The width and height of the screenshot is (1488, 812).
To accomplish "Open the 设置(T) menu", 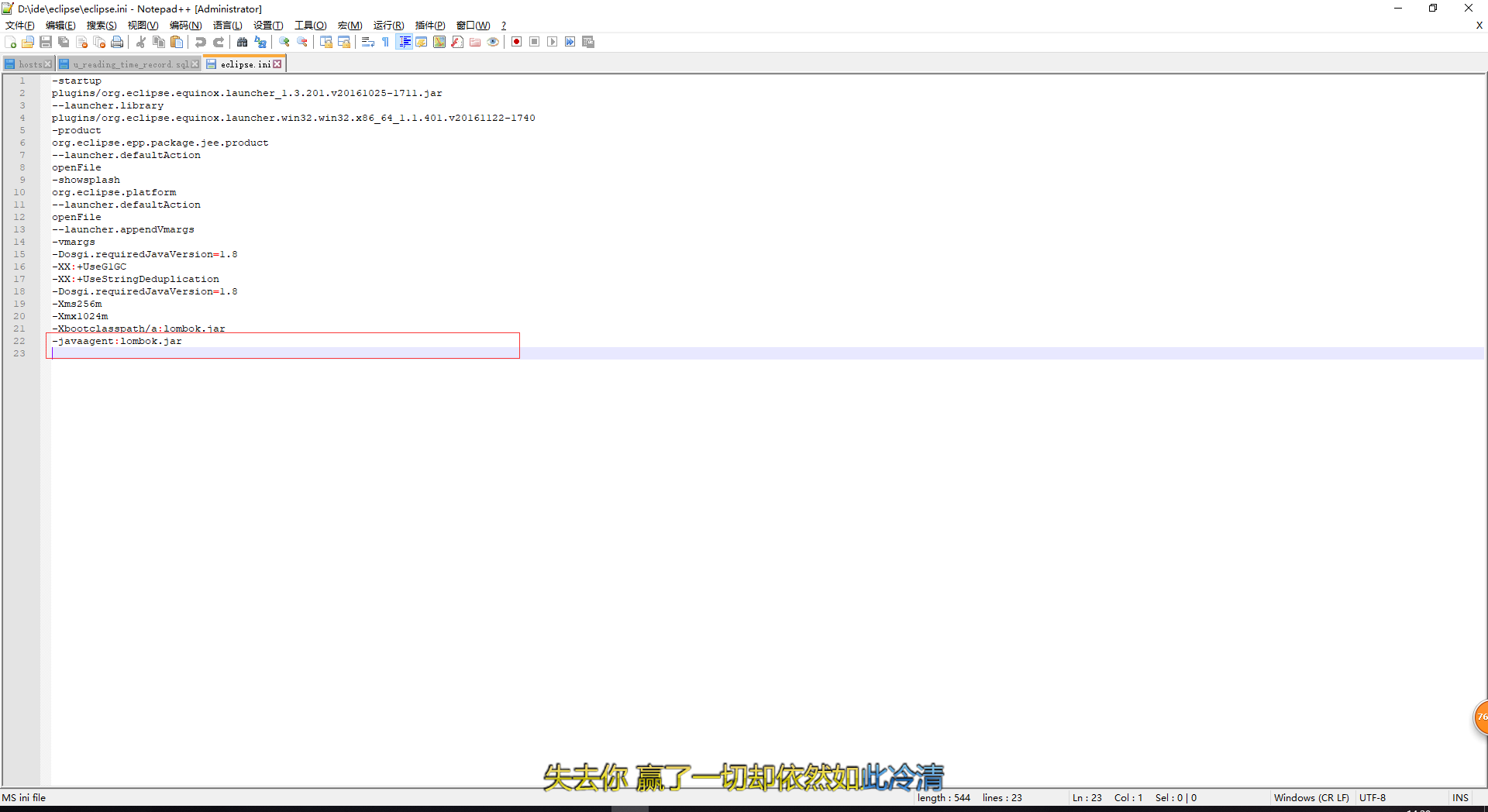I will (268, 26).
